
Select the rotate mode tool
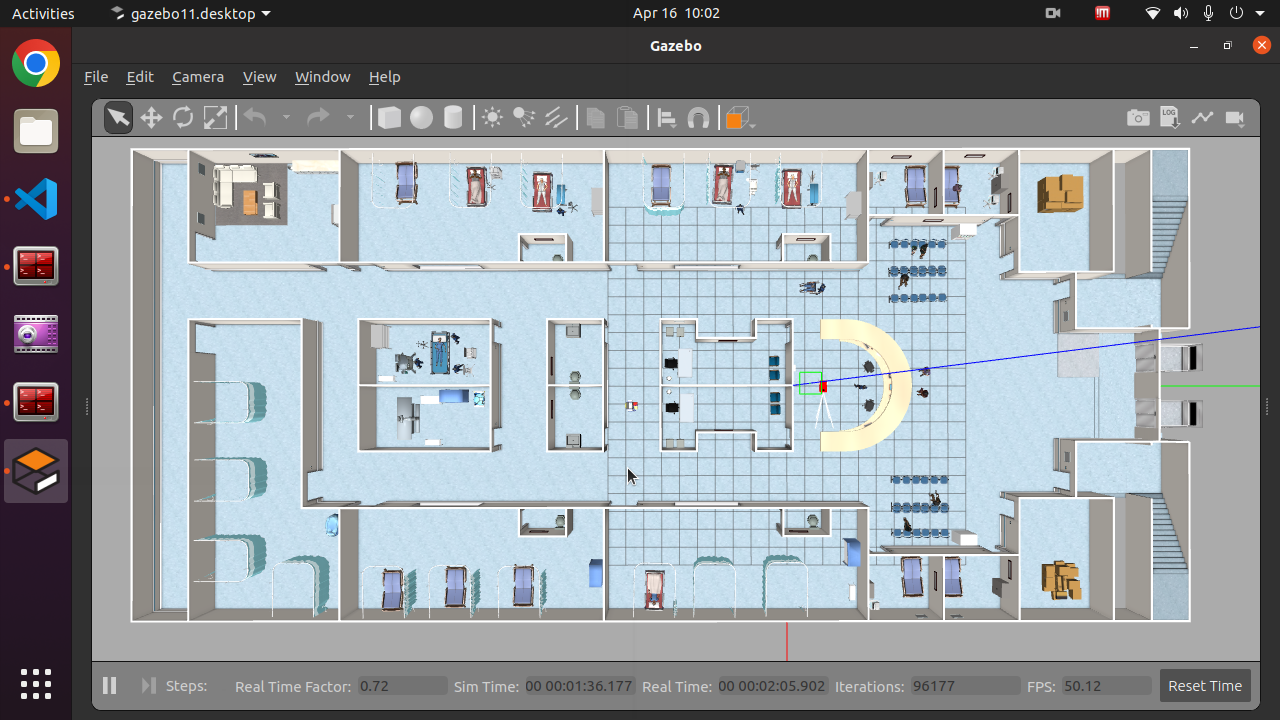[x=183, y=118]
